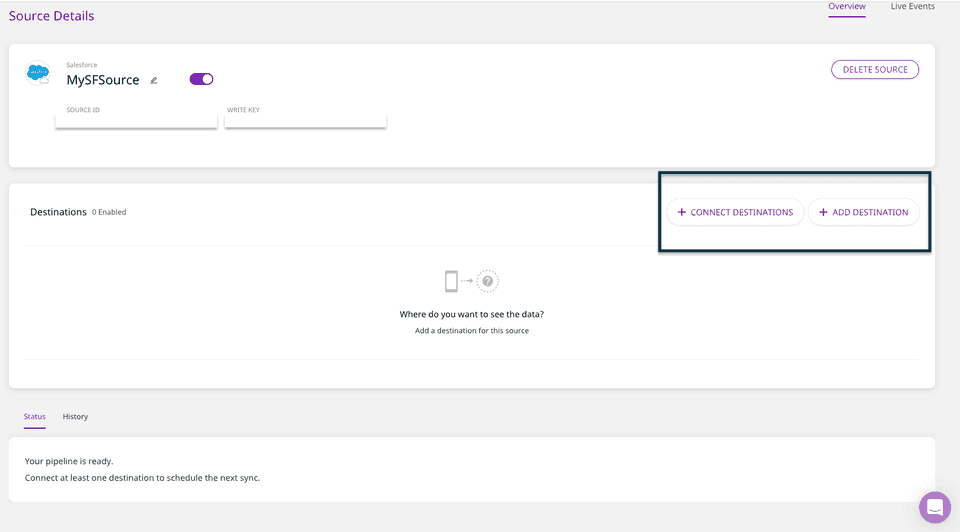Screen dimensions: 960x532
Task: Click "Add a destination for this source" text
Action: [471, 330]
